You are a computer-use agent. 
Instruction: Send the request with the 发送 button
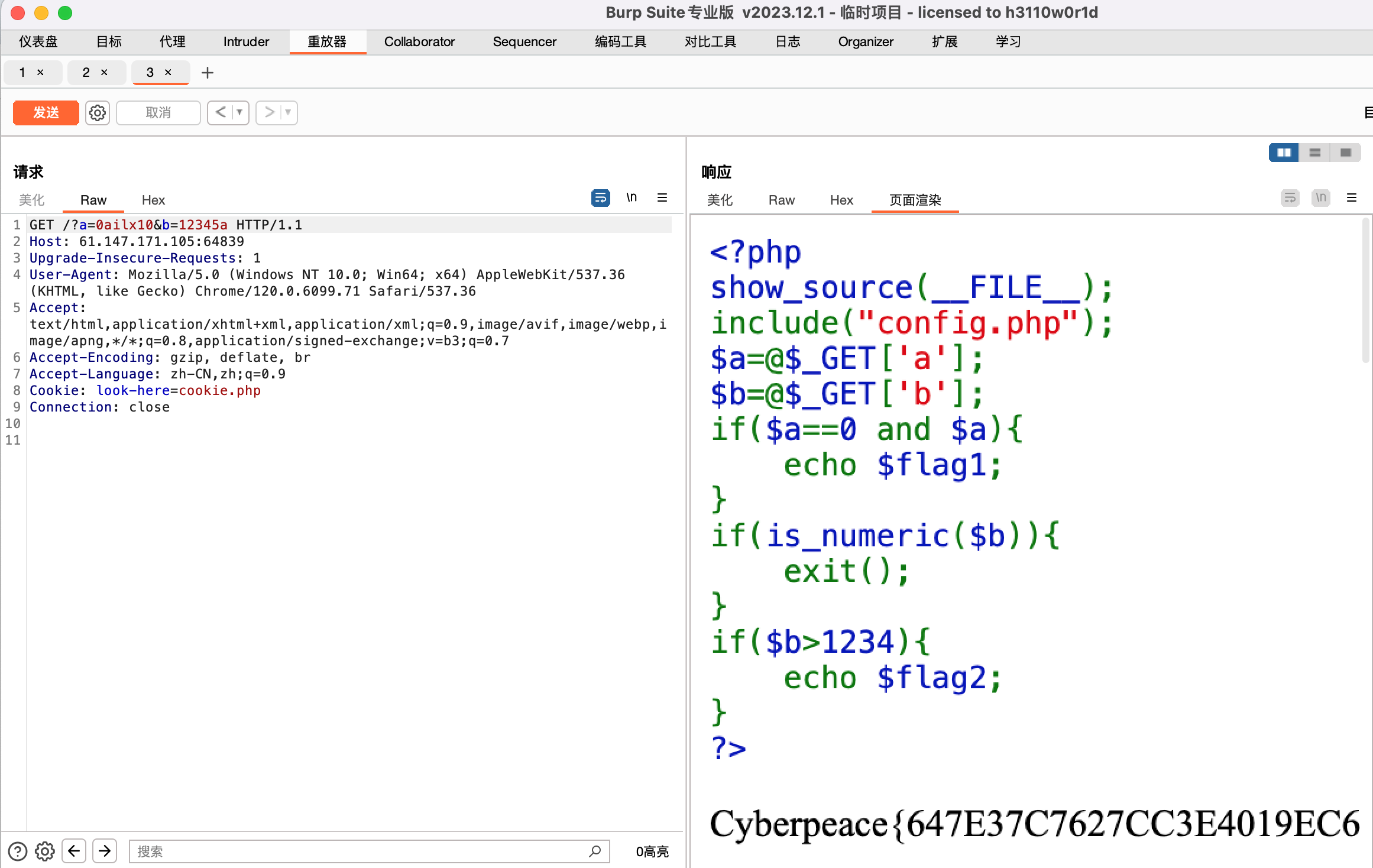[46, 112]
